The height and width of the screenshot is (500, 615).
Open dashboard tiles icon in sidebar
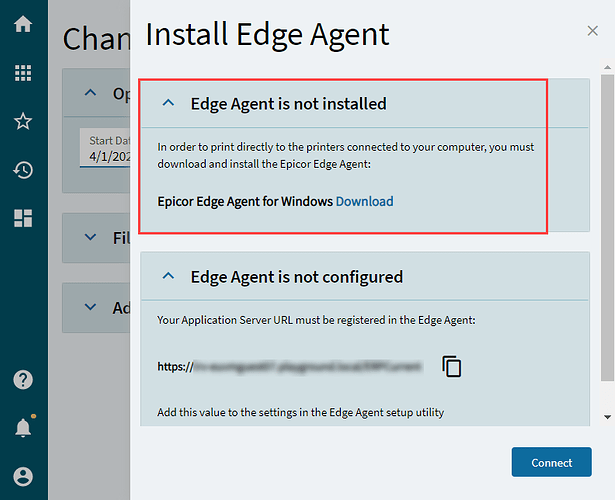pos(23,218)
